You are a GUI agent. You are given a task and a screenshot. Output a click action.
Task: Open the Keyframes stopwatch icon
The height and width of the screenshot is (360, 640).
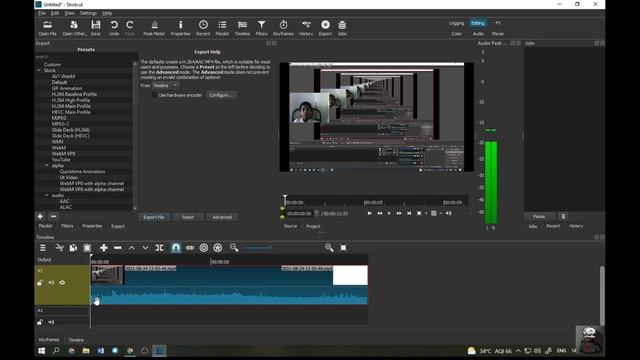point(283,28)
